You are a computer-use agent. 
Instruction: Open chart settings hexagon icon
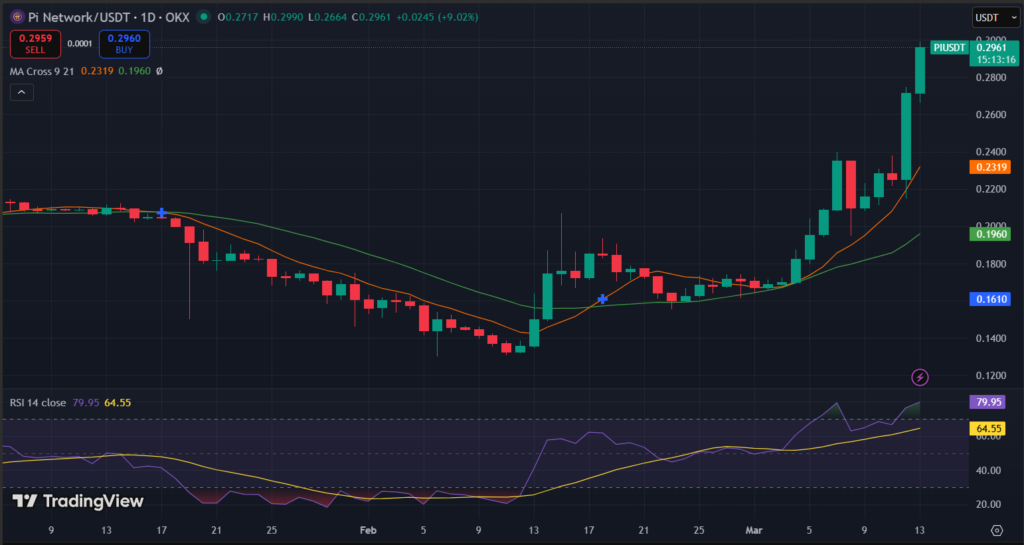[x=996, y=530]
